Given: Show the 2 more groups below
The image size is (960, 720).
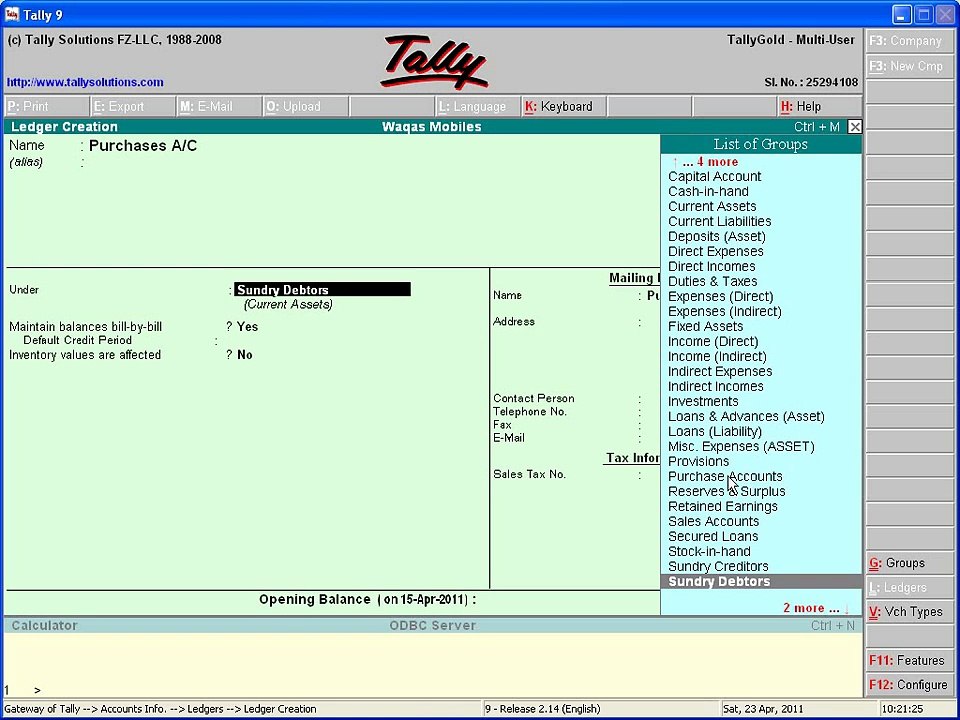Looking at the screenshot, I should click(x=816, y=608).
